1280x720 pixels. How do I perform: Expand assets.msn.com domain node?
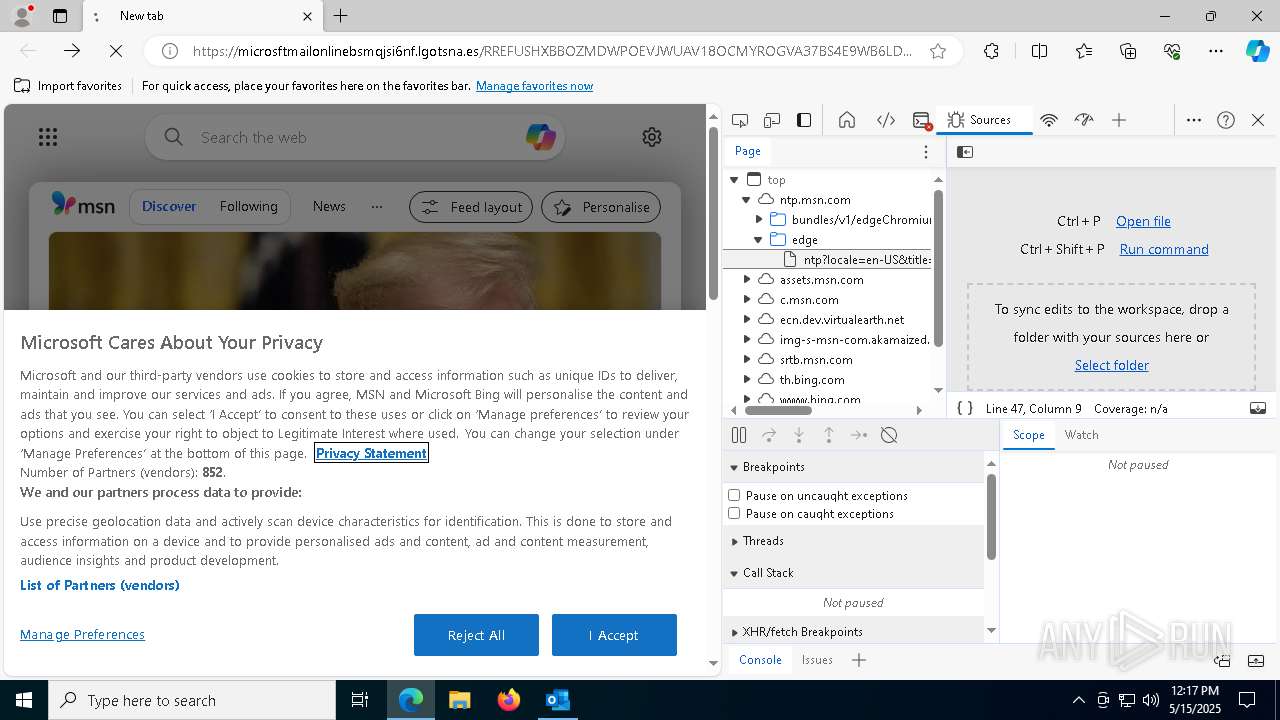[746, 279]
